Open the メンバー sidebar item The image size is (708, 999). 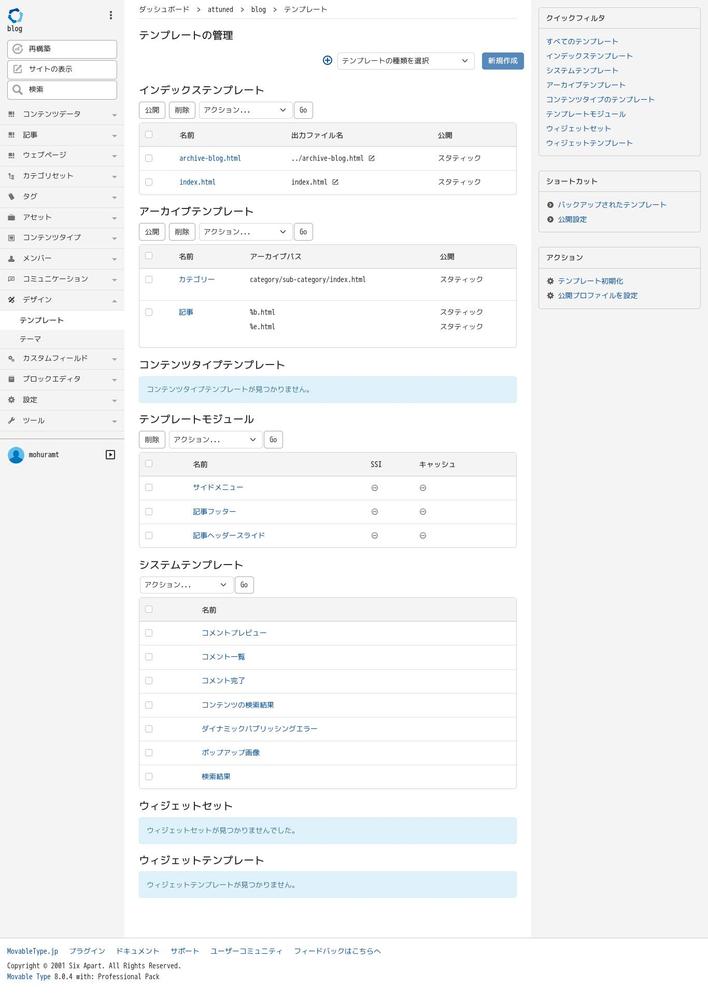click(62, 259)
